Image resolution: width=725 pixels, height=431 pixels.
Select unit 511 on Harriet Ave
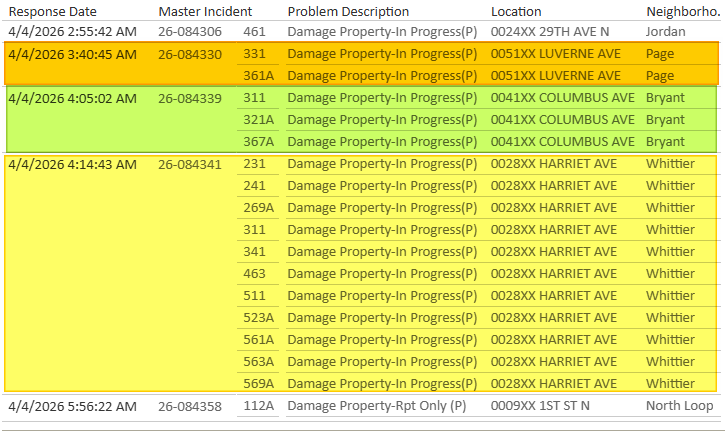coord(254,296)
